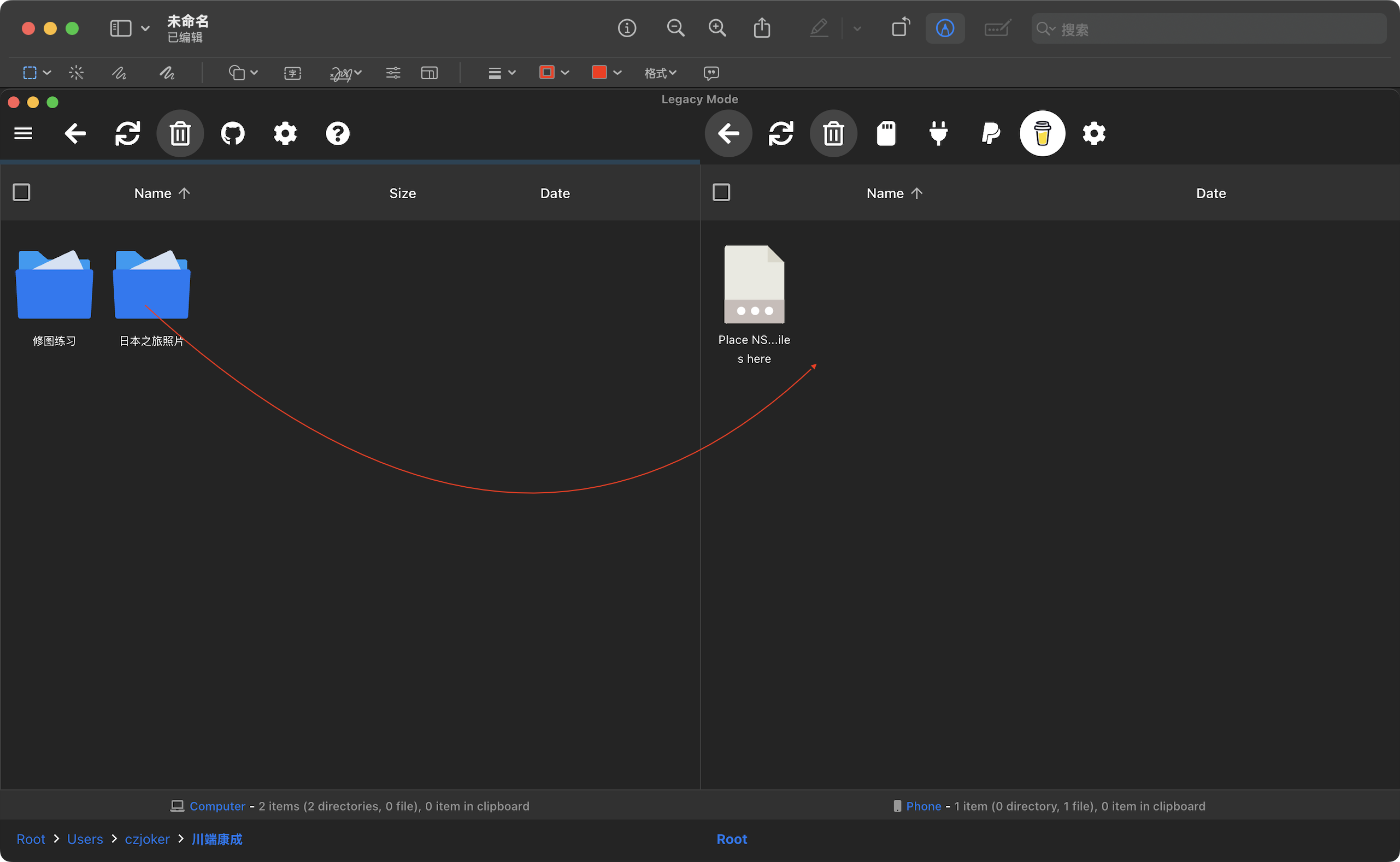Toggle select-all checkbox in phone pane

pyautogui.click(x=721, y=192)
